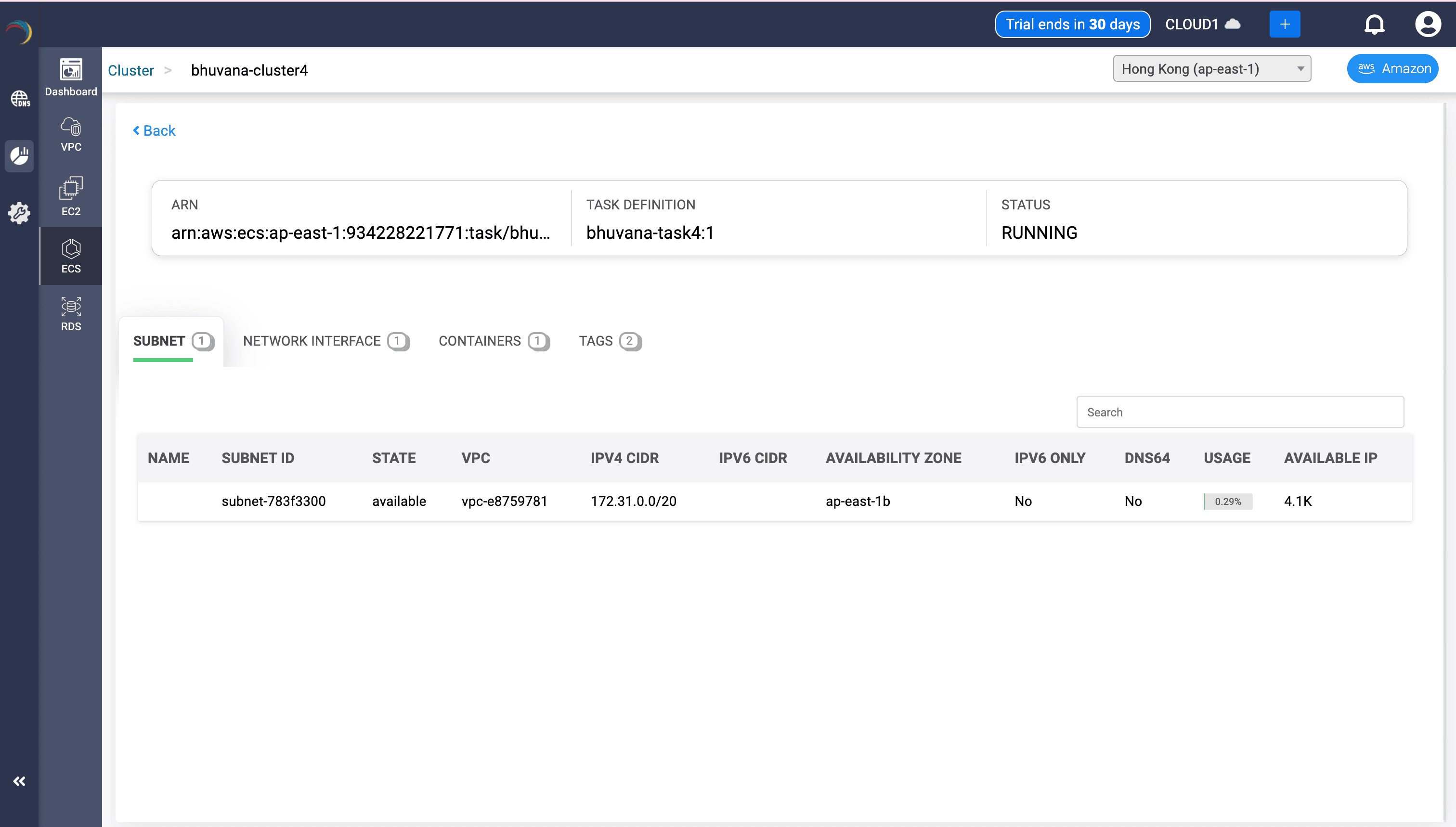Collapse the sidebar with double chevron
Screen dimensions: 1456x827
pyautogui.click(x=19, y=781)
